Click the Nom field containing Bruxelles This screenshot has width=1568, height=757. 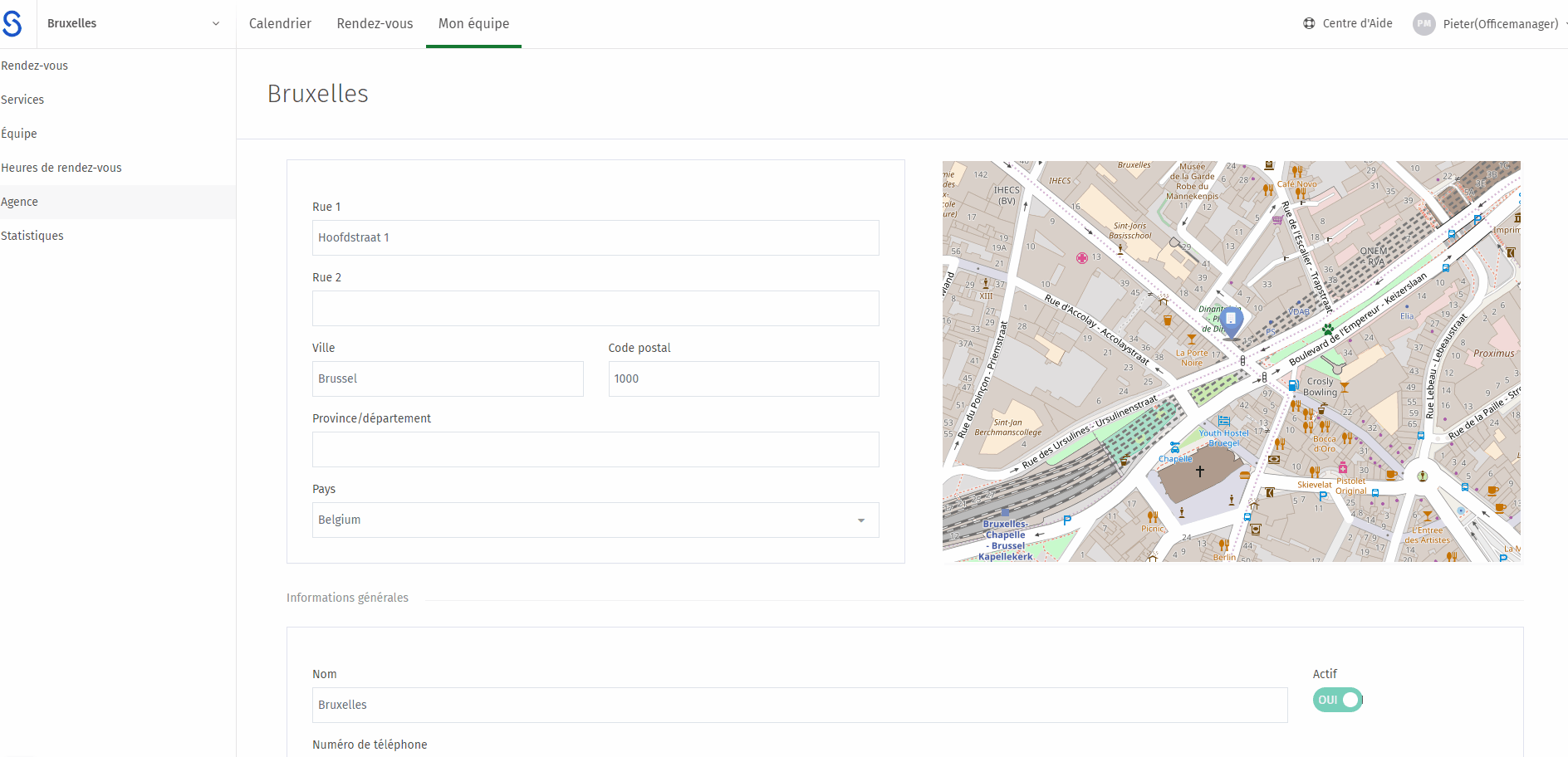click(800, 705)
